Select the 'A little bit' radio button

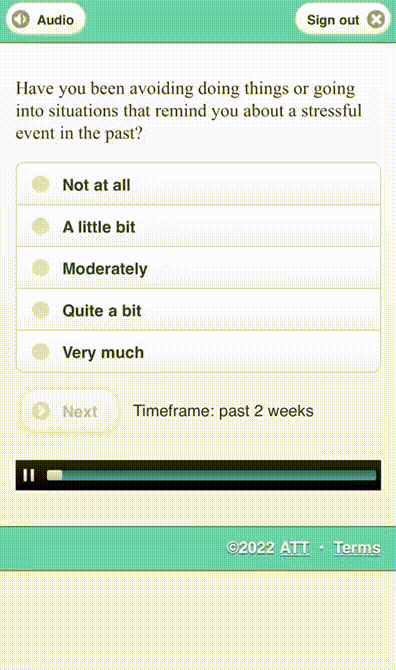[41, 226]
